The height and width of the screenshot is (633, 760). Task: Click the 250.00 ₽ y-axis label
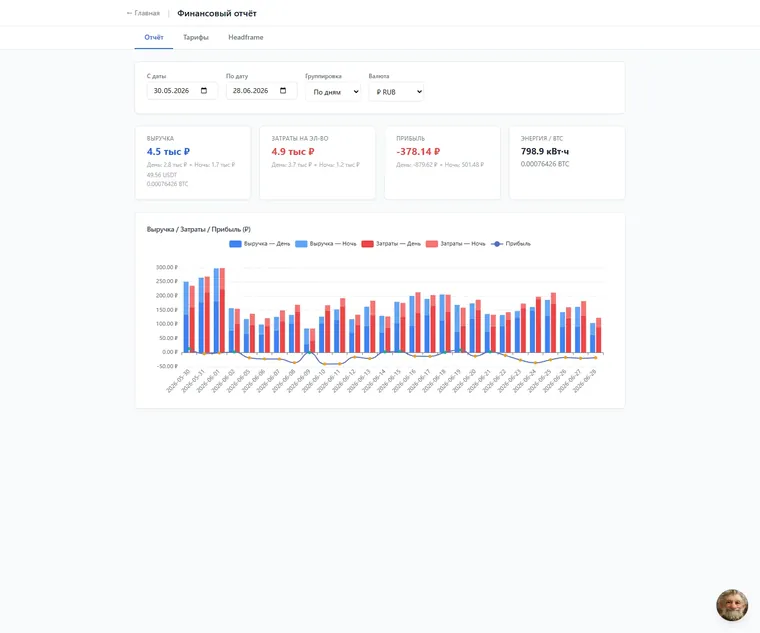click(x=167, y=282)
